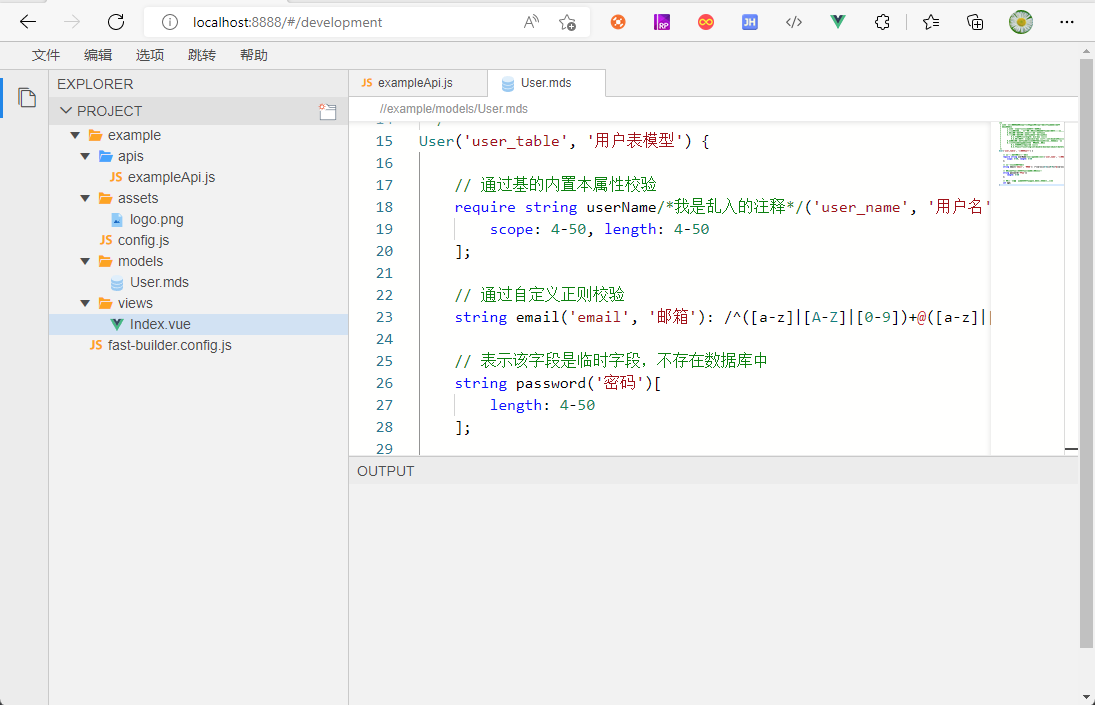Click the Vue devtools extension icon
The width and height of the screenshot is (1095, 705).
pos(838,22)
